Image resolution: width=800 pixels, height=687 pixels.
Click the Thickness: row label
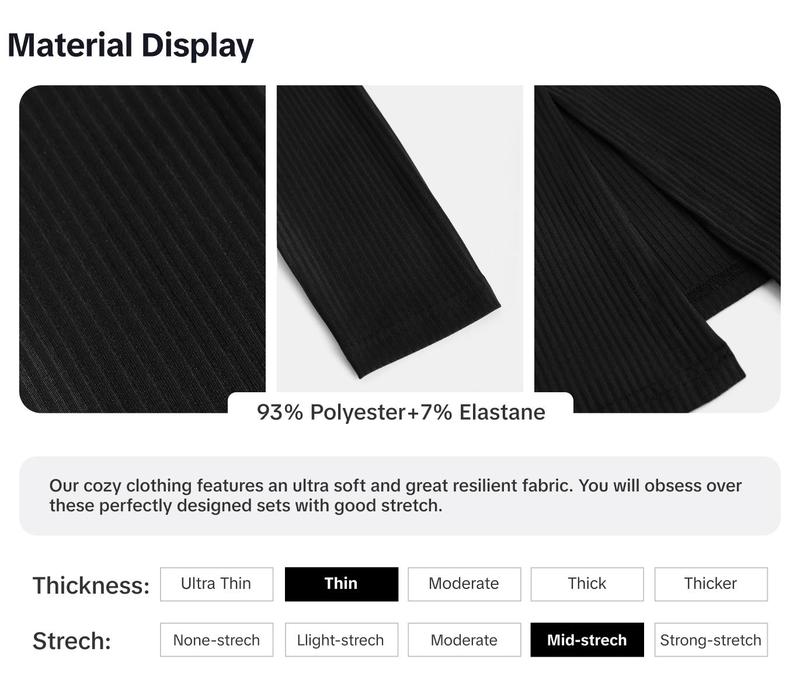(x=91, y=586)
